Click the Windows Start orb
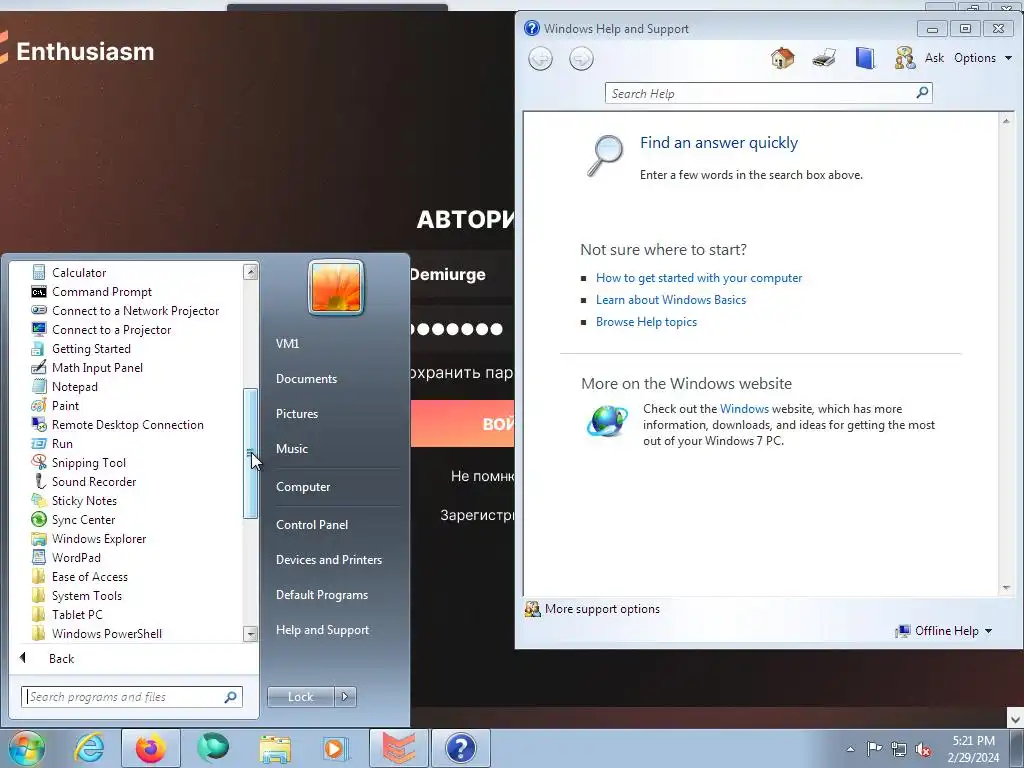Viewport: 1024px width, 768px height. (27, 748)
